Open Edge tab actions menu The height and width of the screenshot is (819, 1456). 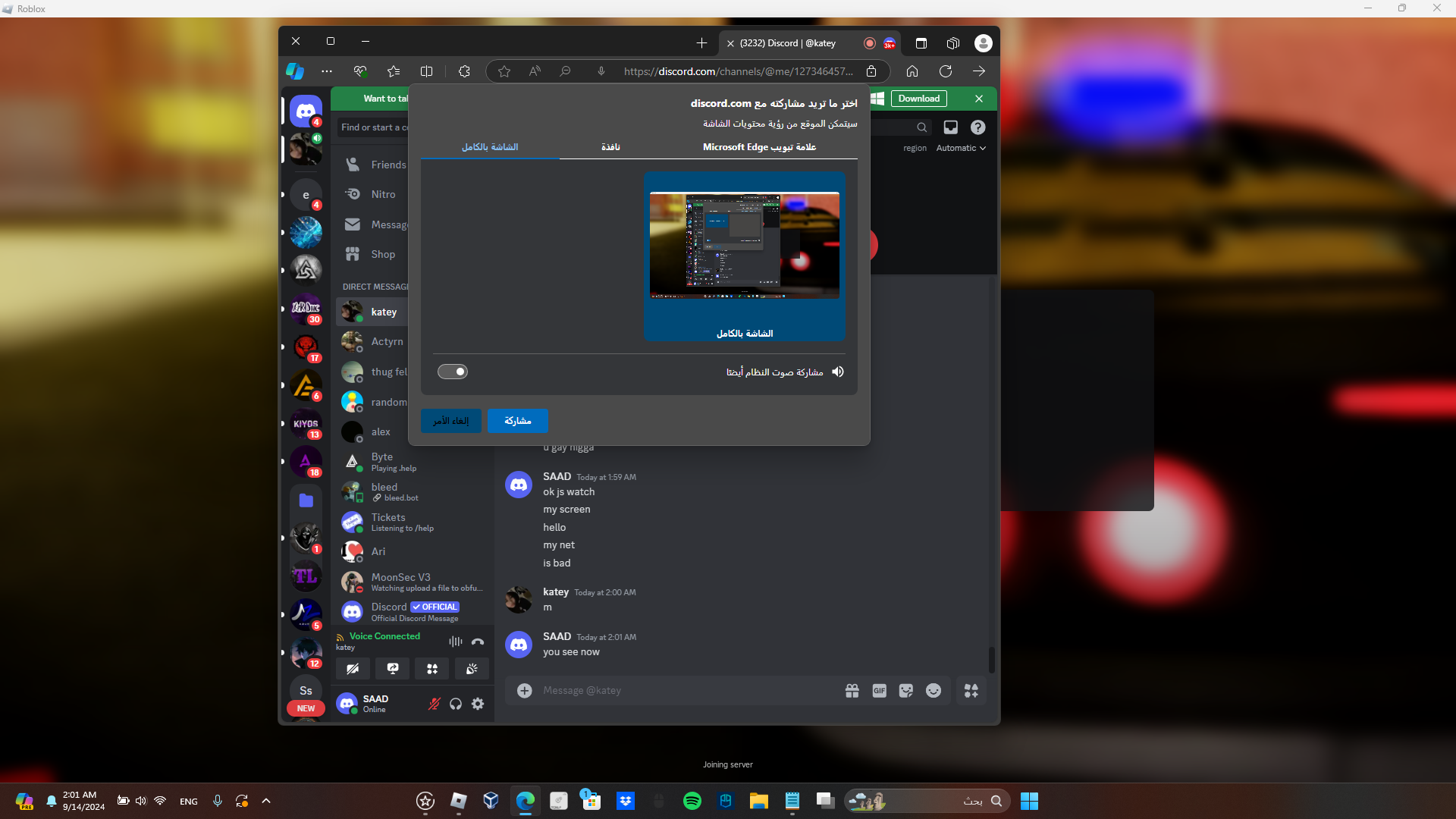(921, 43)
